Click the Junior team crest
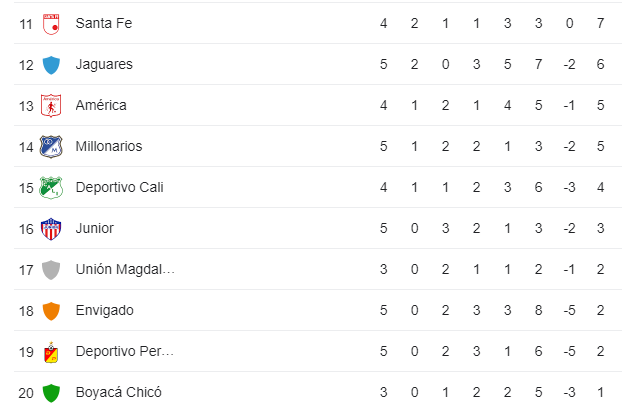 coord(51,228)
